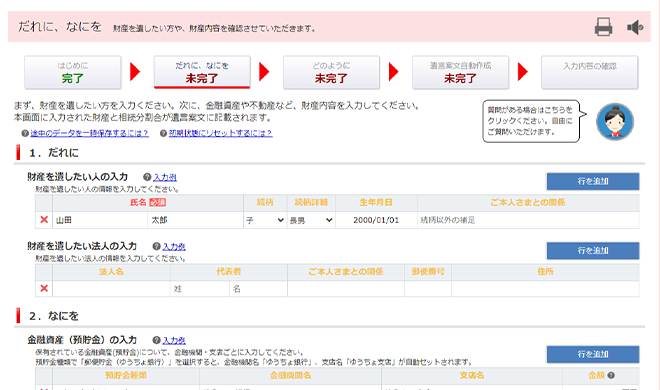Delete the 山田 太郎 person row
The width and height of the screenshot is (660, 390).
[x=44, y=220]
